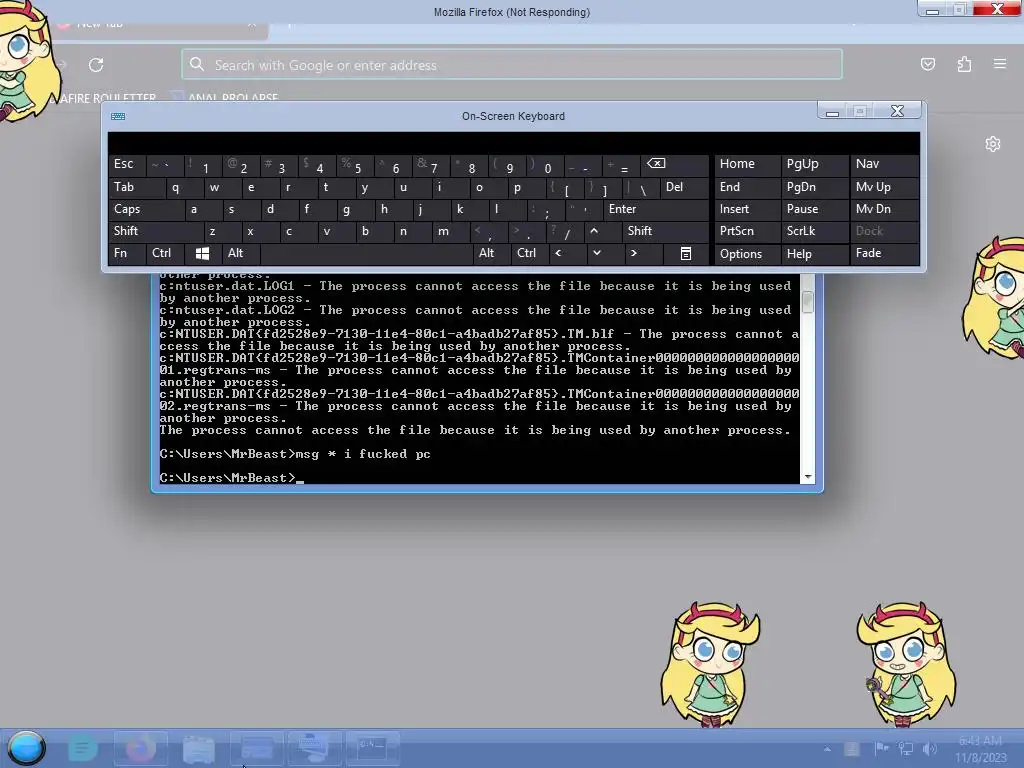Click the Firefox address search field

[512, 65]
